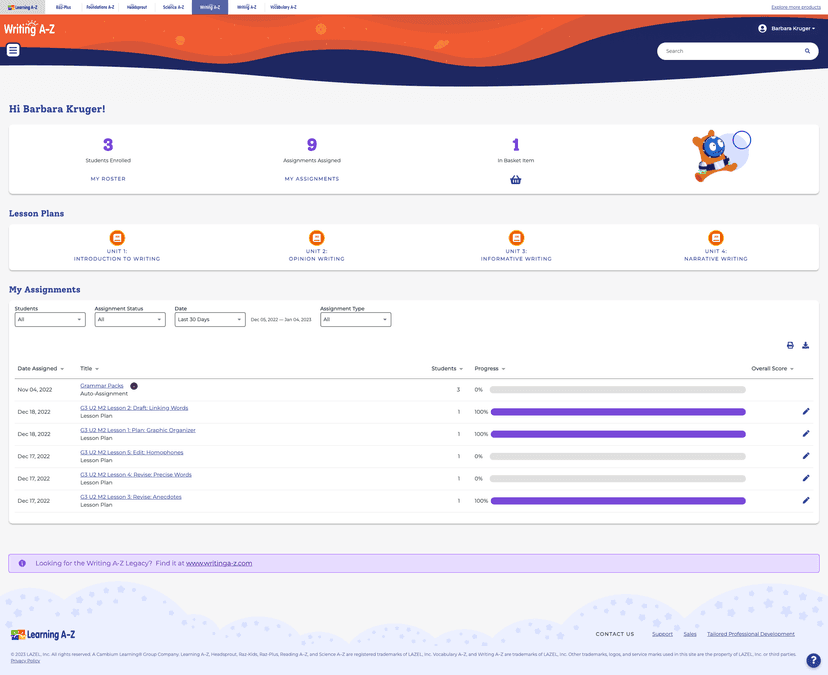828x675 pixels.
Task: Expand the Students filter dropdown
Action: (50, 319)
